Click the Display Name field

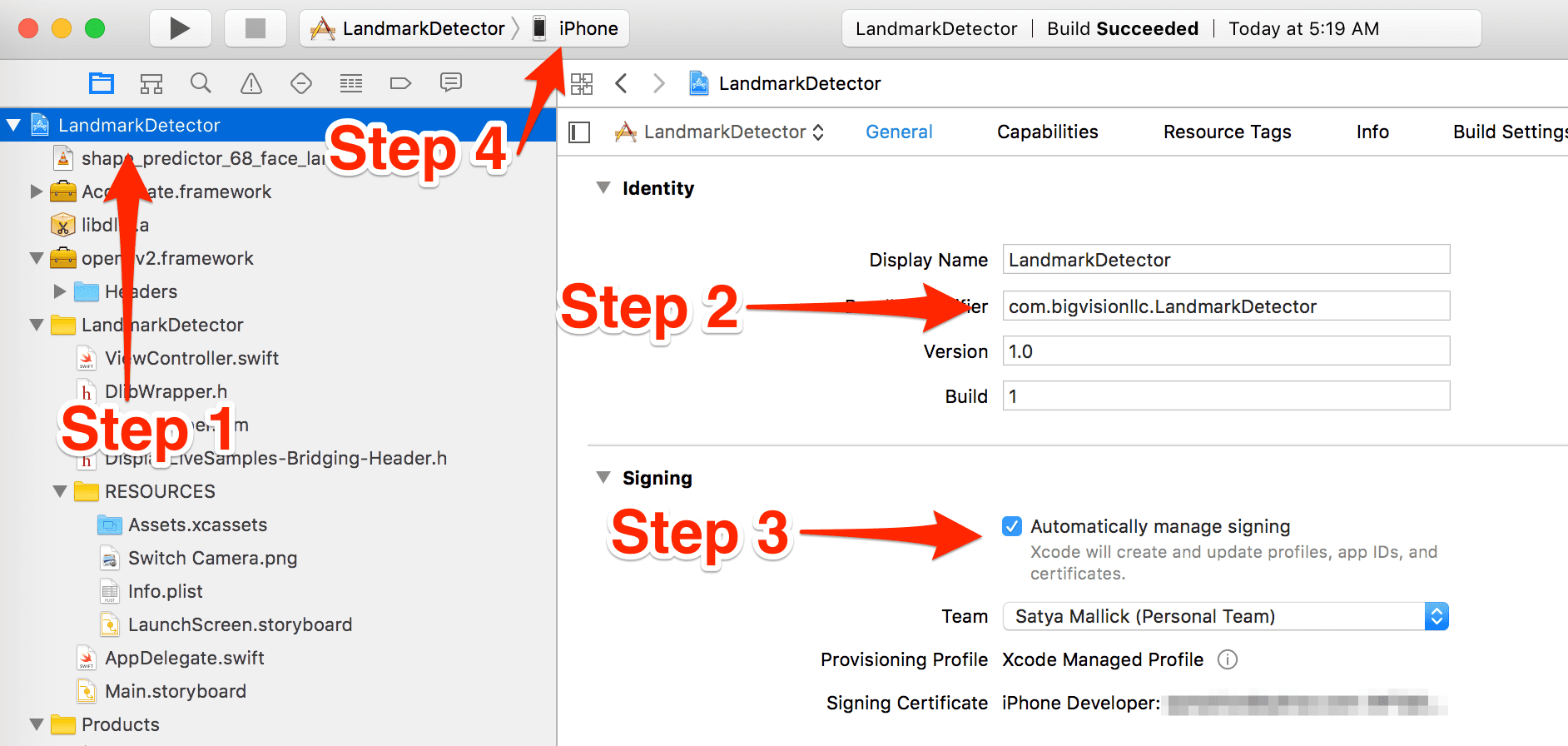point(1226,259)
